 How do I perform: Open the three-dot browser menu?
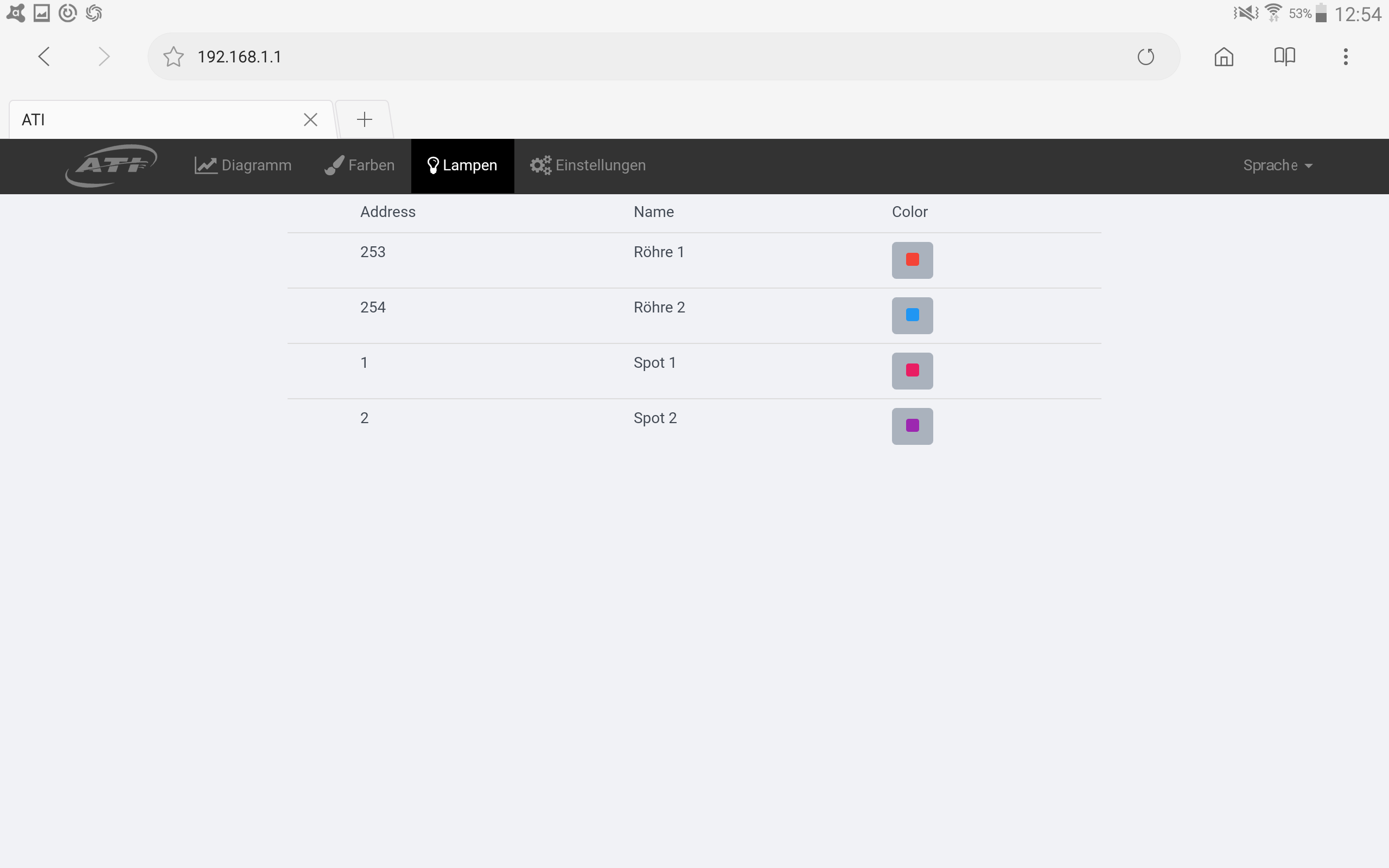(x=1346, y=57)
